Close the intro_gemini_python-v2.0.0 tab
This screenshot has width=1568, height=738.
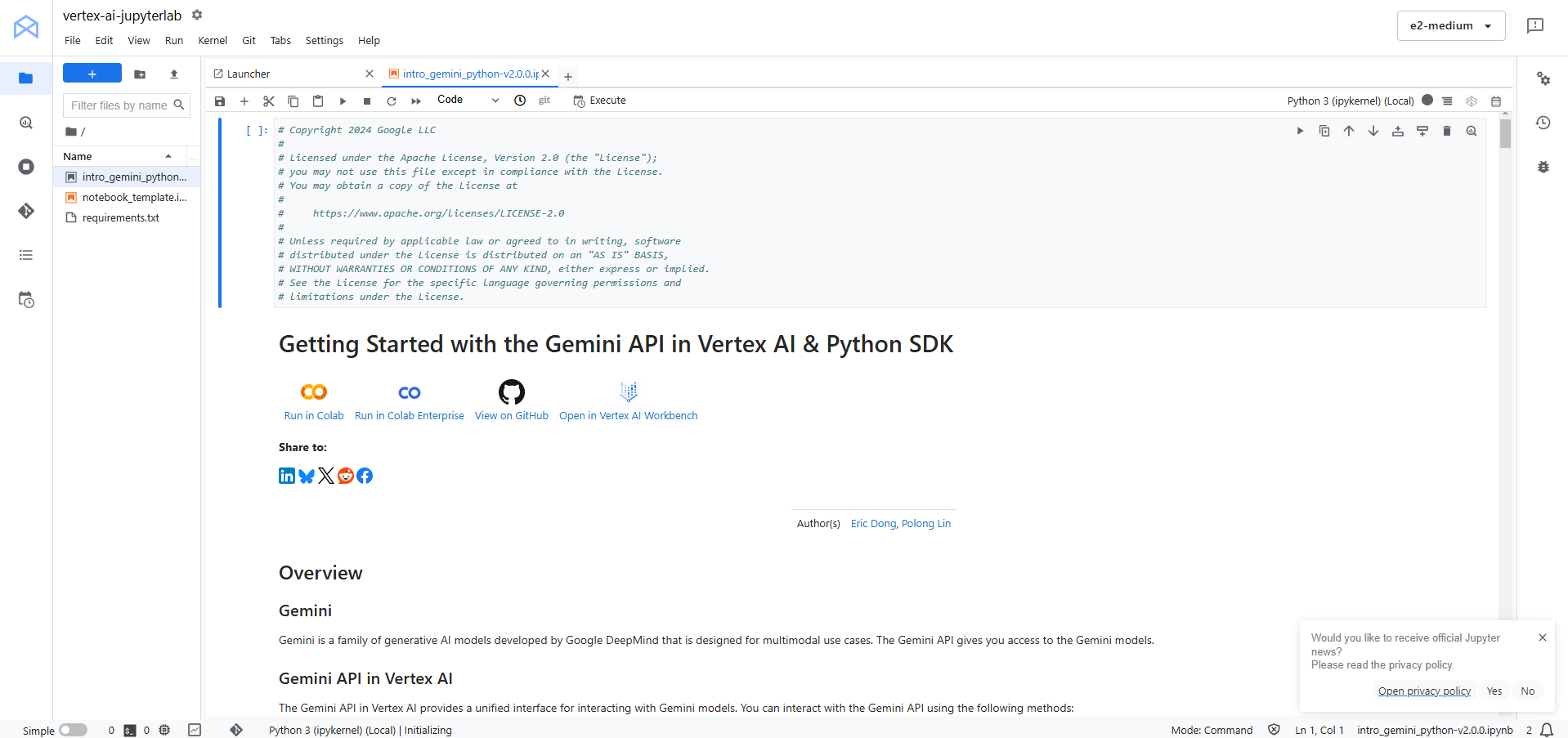(545, 74)
